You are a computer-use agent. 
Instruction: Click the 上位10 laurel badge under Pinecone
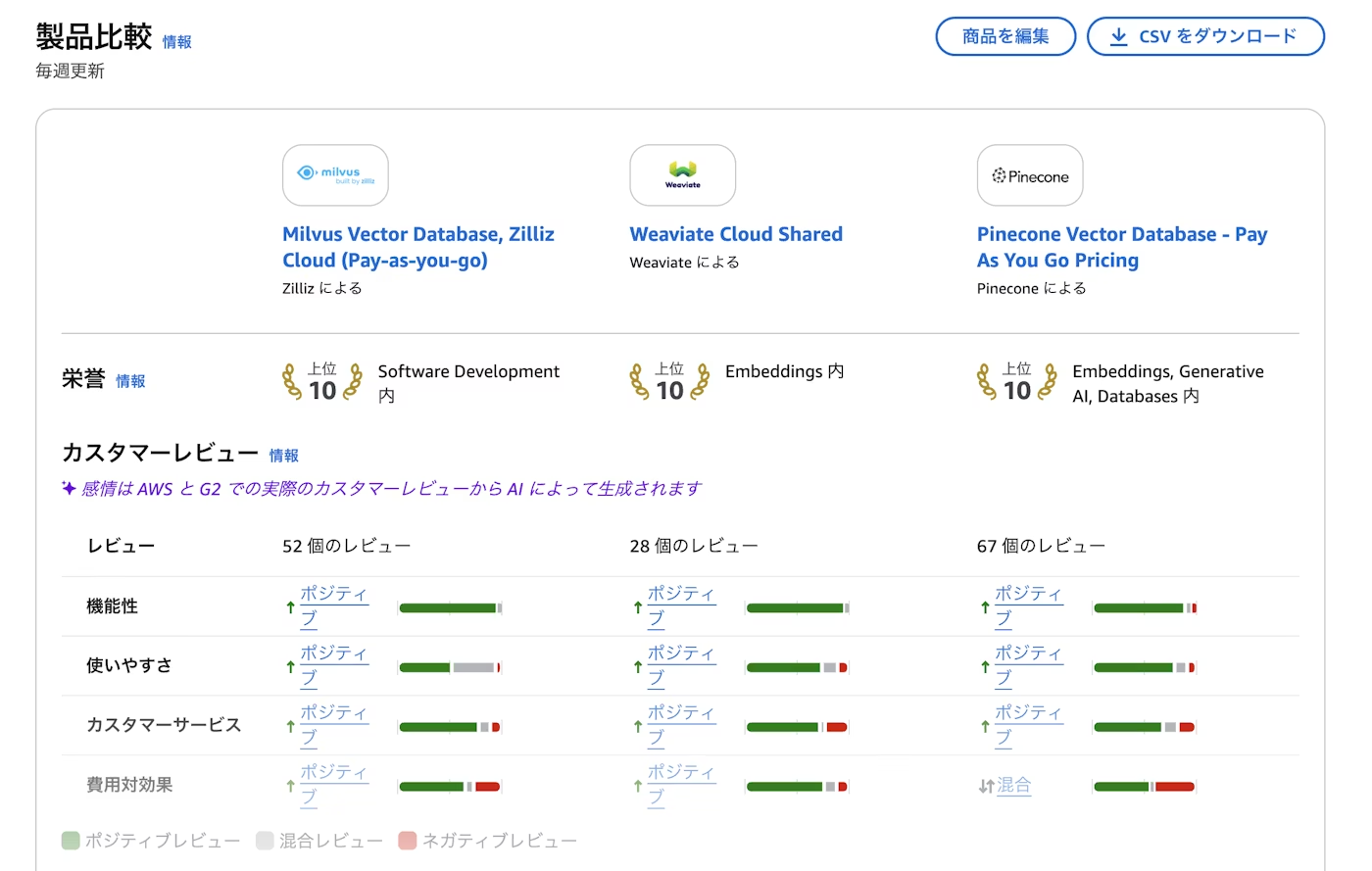[1015, 382]
